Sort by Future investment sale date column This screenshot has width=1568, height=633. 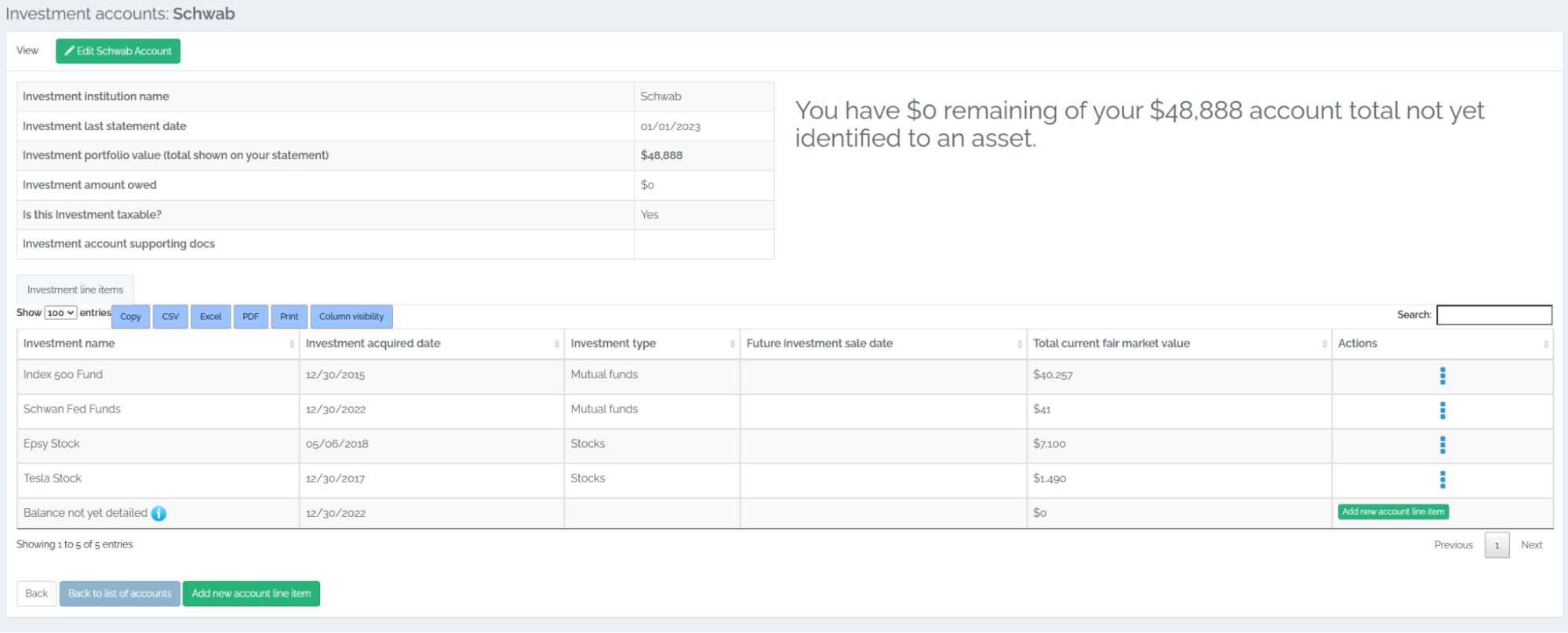pos(883,344)
